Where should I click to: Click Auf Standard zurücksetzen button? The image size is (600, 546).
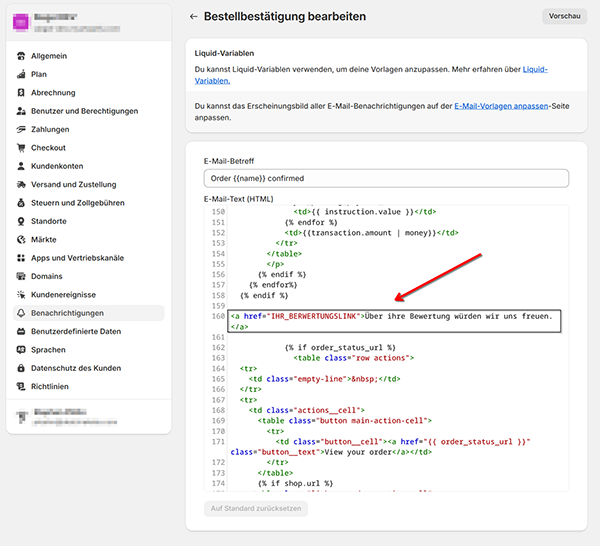pyautogui.click(x=255, y=508)
